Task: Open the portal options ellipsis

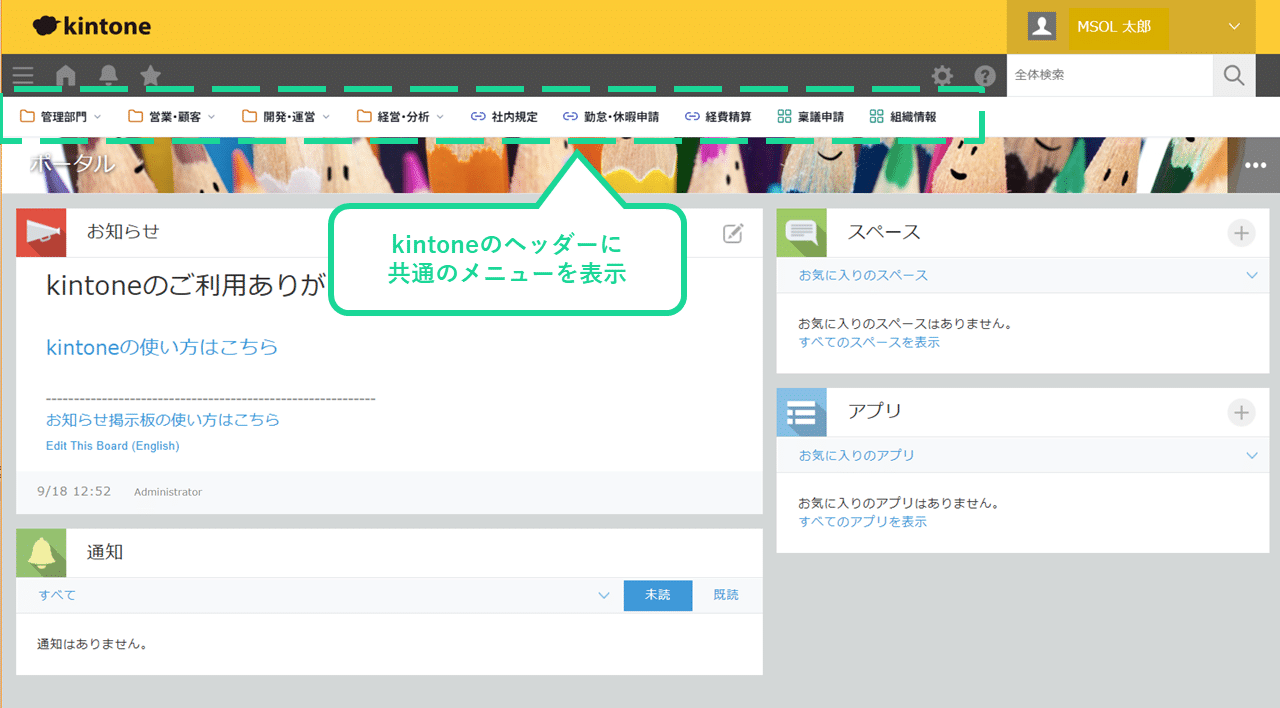Action: (1255, 166)
